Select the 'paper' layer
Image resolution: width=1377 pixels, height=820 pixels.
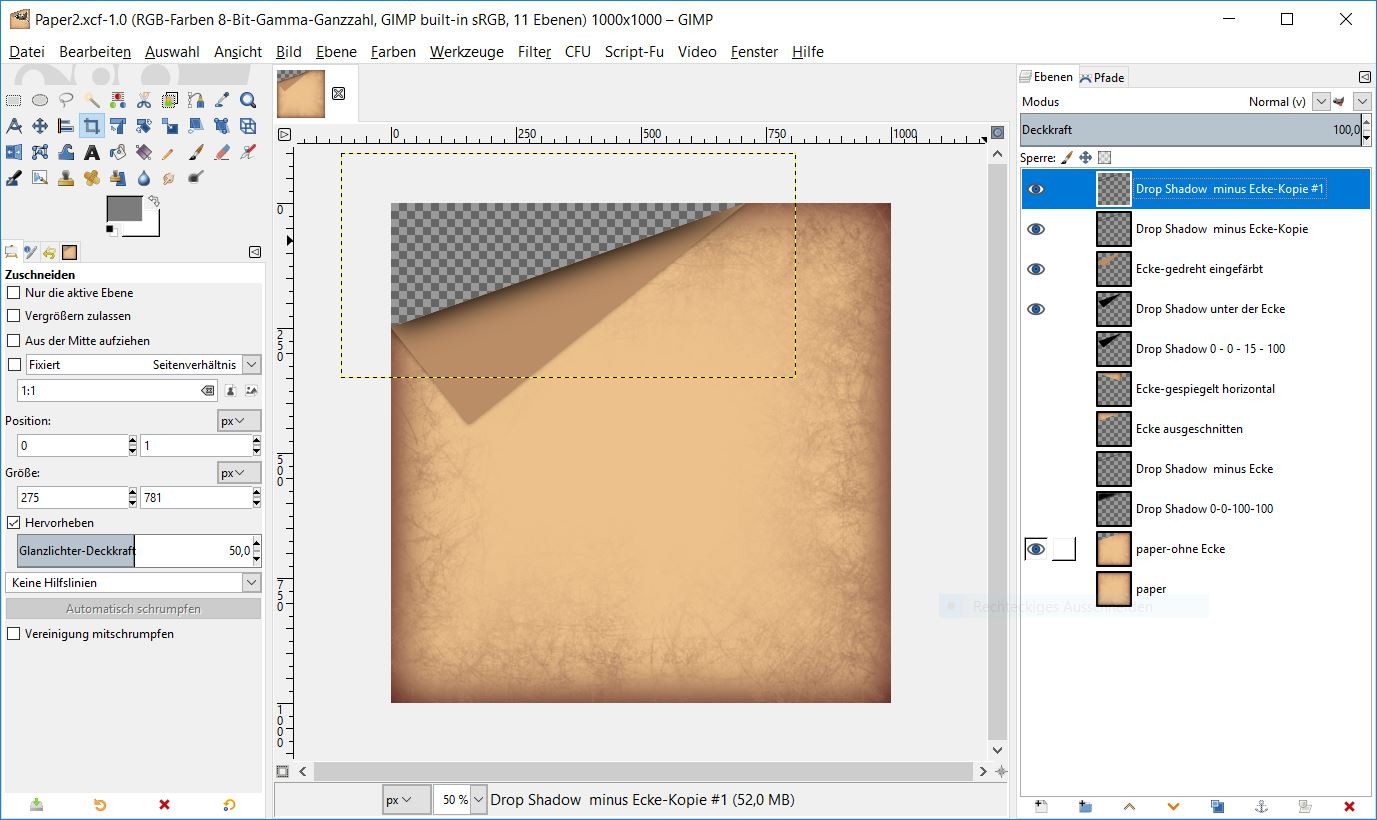pos(1150,589)
